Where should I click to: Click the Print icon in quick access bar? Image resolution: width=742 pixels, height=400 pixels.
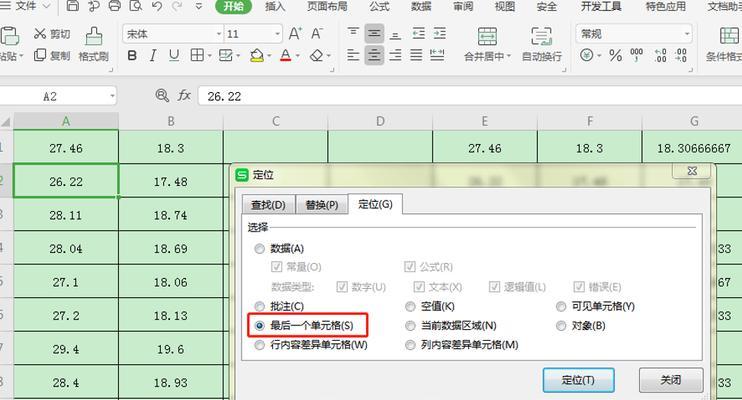tap(115, 6)
